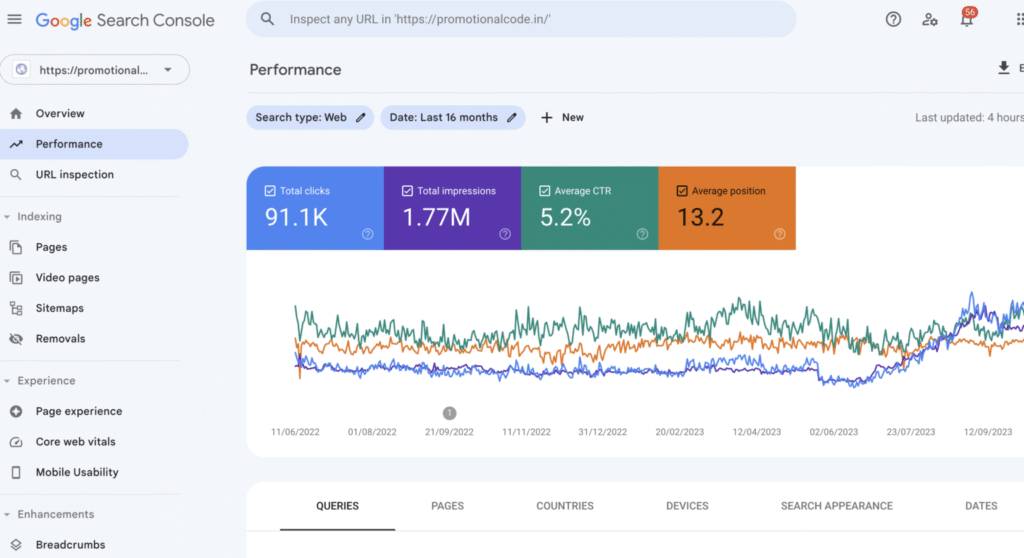
Task: Click the Average position help icon
Action: (x=779, y=234)
